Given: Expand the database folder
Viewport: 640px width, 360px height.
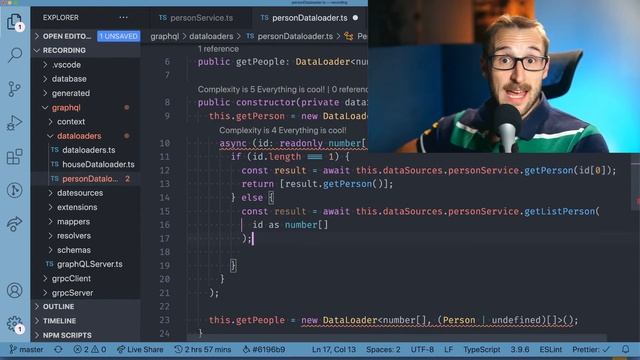Looking at the screenshot, I should (86, 79).
